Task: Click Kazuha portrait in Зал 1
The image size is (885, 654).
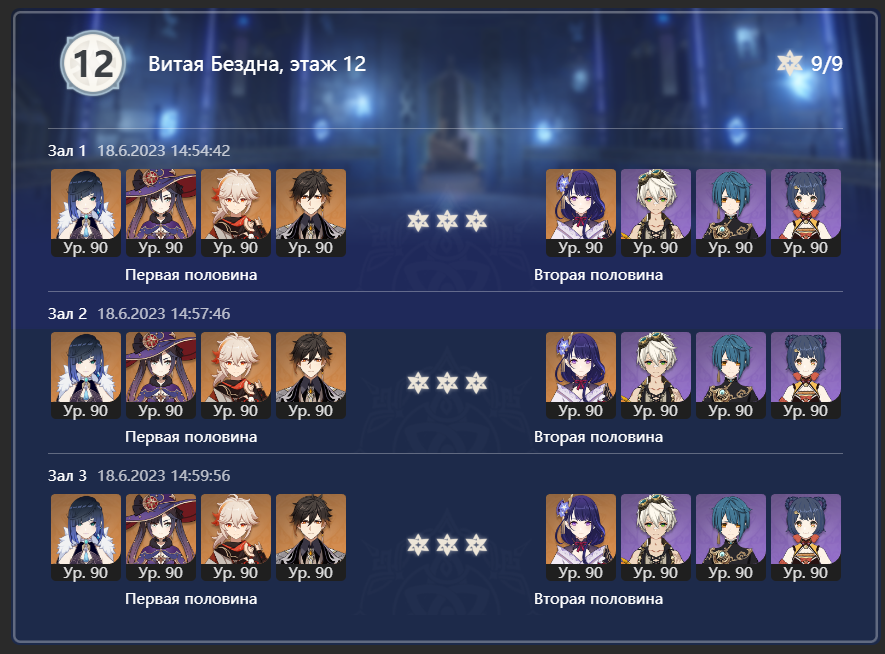Action: click(236, 213)
